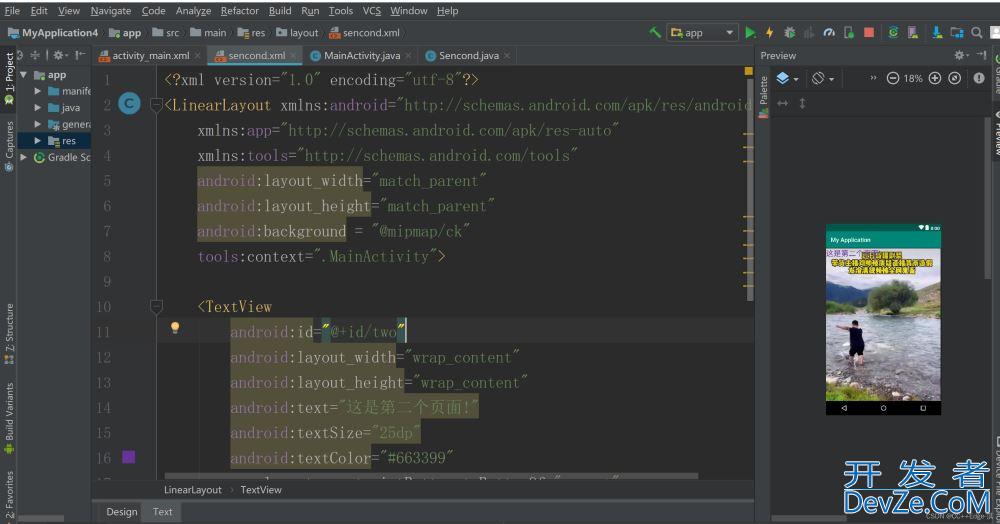Toggle the 1: Project tool window
Viewport: 1000px width, 524px height.
pyautogui.click(x=9, y=78)
